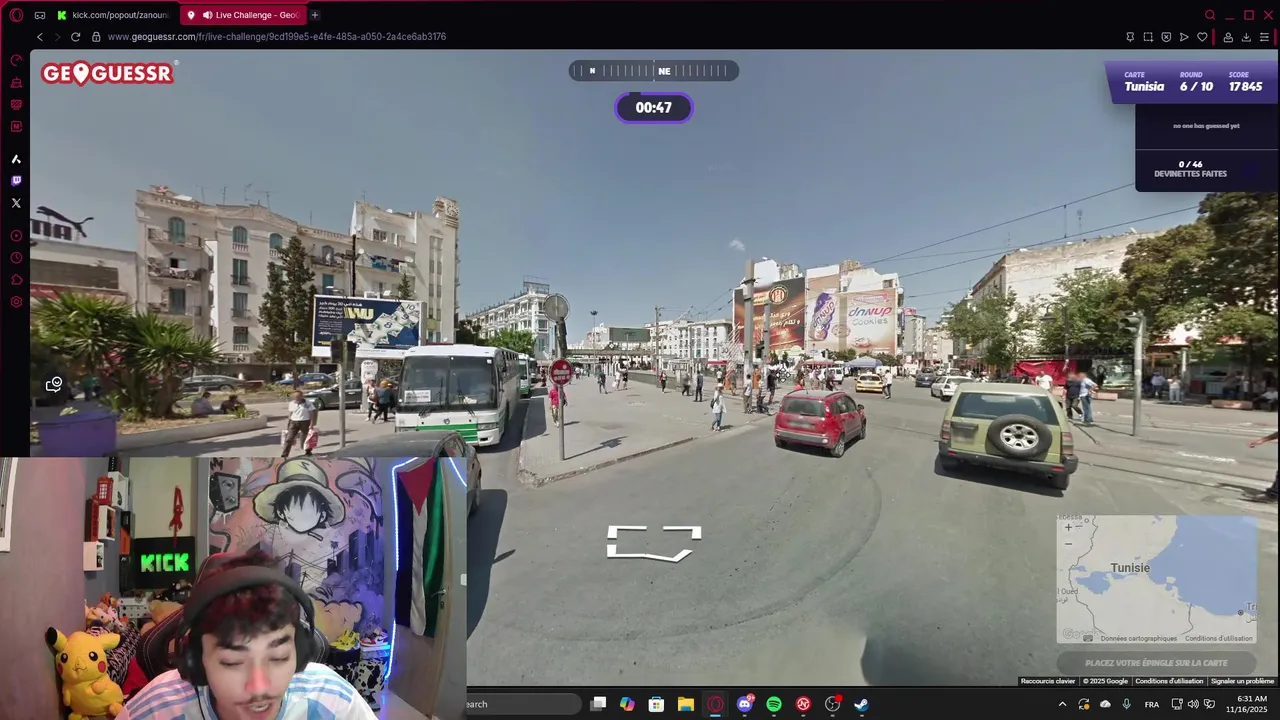Screen dimensions: 1280x720
Task: Take a snapshot with the capture icon
Action: 1148,37
